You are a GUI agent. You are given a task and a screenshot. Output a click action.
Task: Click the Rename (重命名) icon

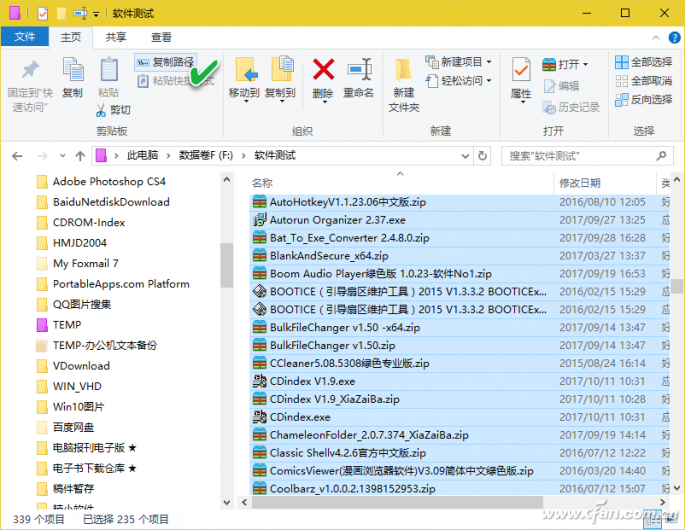click(x=360, y=69)
